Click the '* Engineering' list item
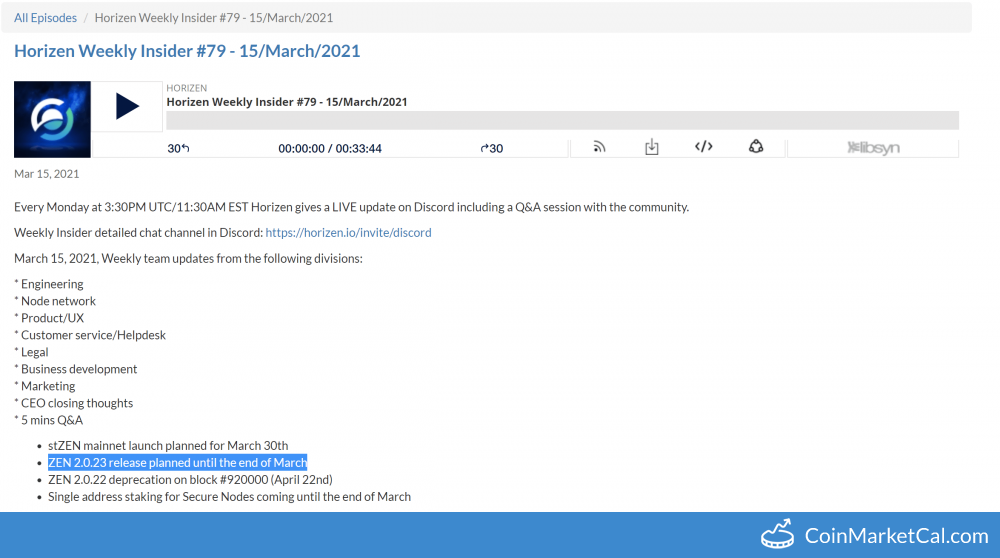The width and height of the screenshot is (1000, 558). (x=48, y=284)
